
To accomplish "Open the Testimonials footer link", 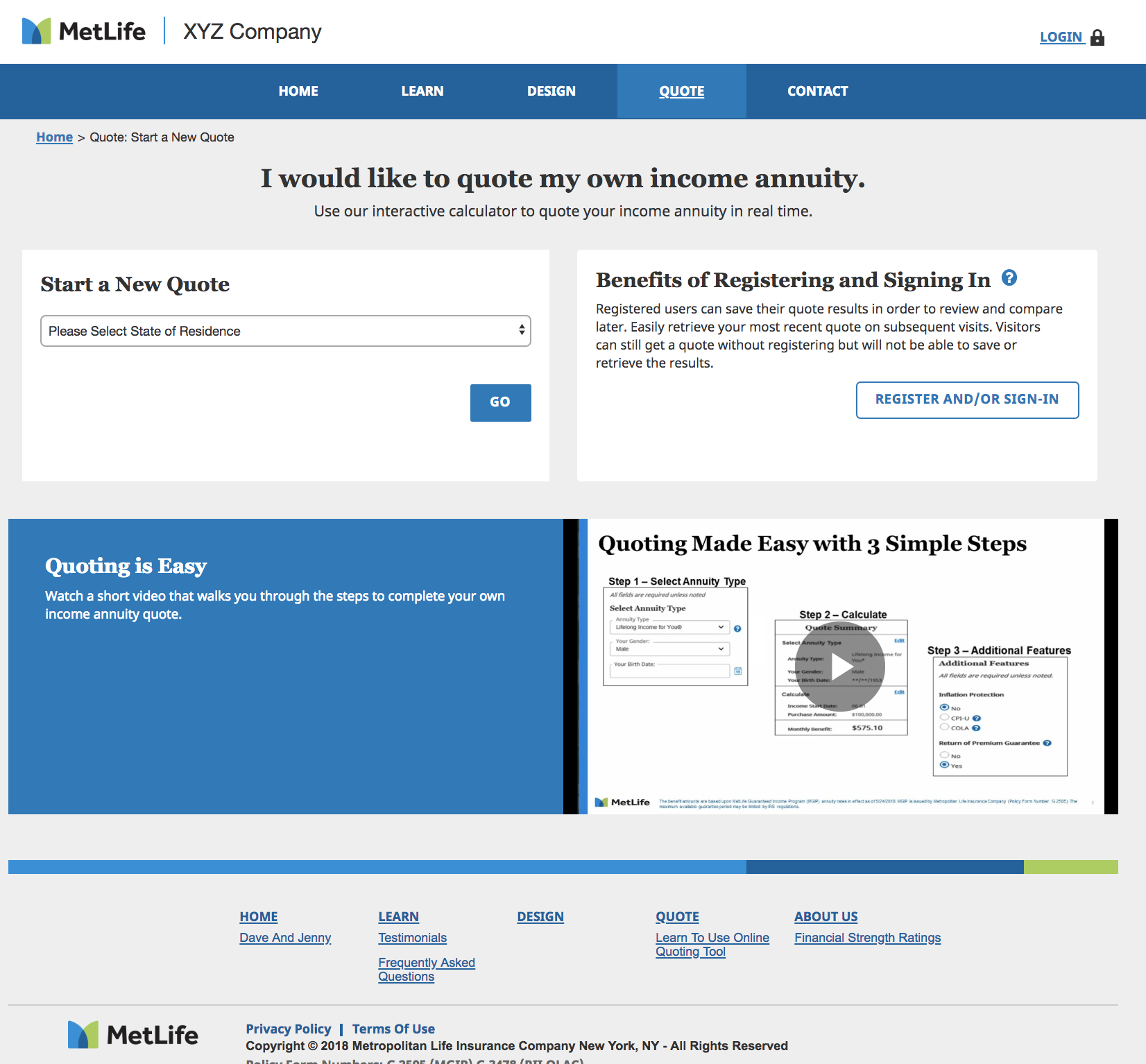I will 413,938.
